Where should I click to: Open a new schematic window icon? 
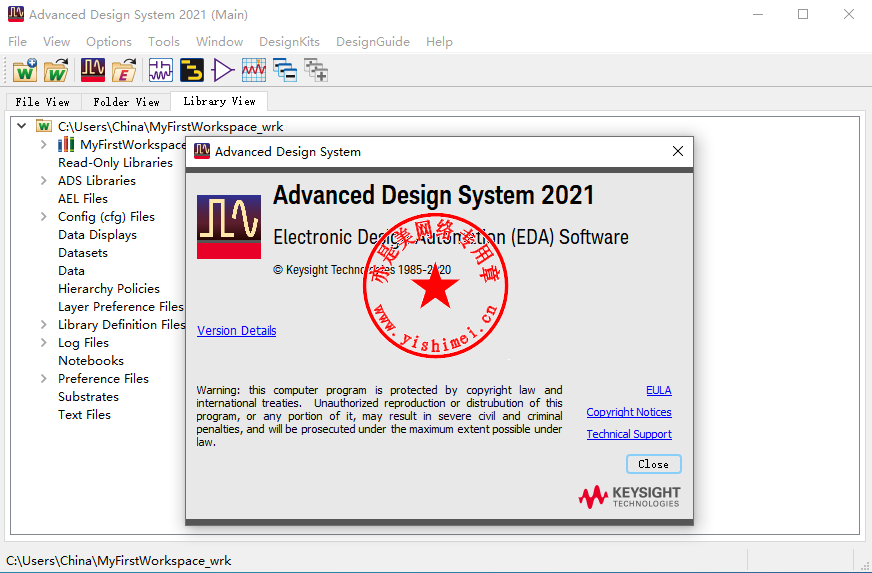[x=161, y=71]
